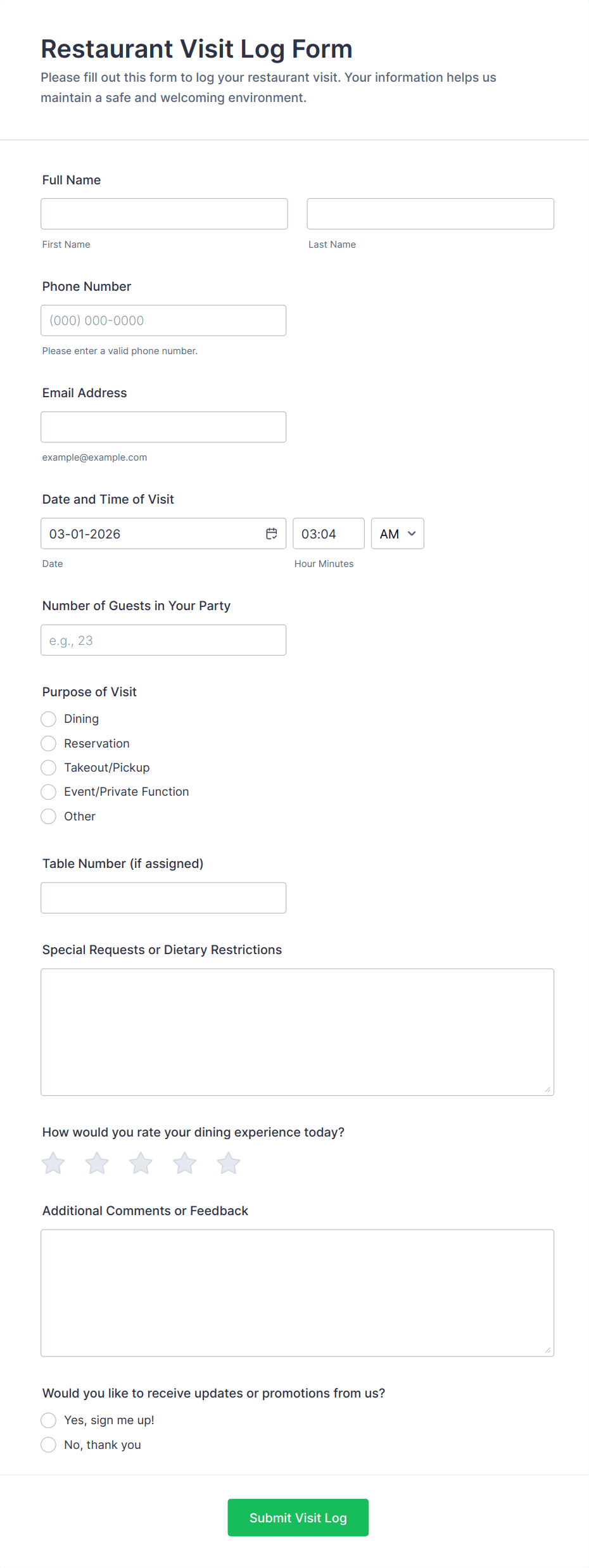Viewport: 589px width, 1568px height.
Task: Click the Hour Minutes time field
Action: (x=328, y=533)
